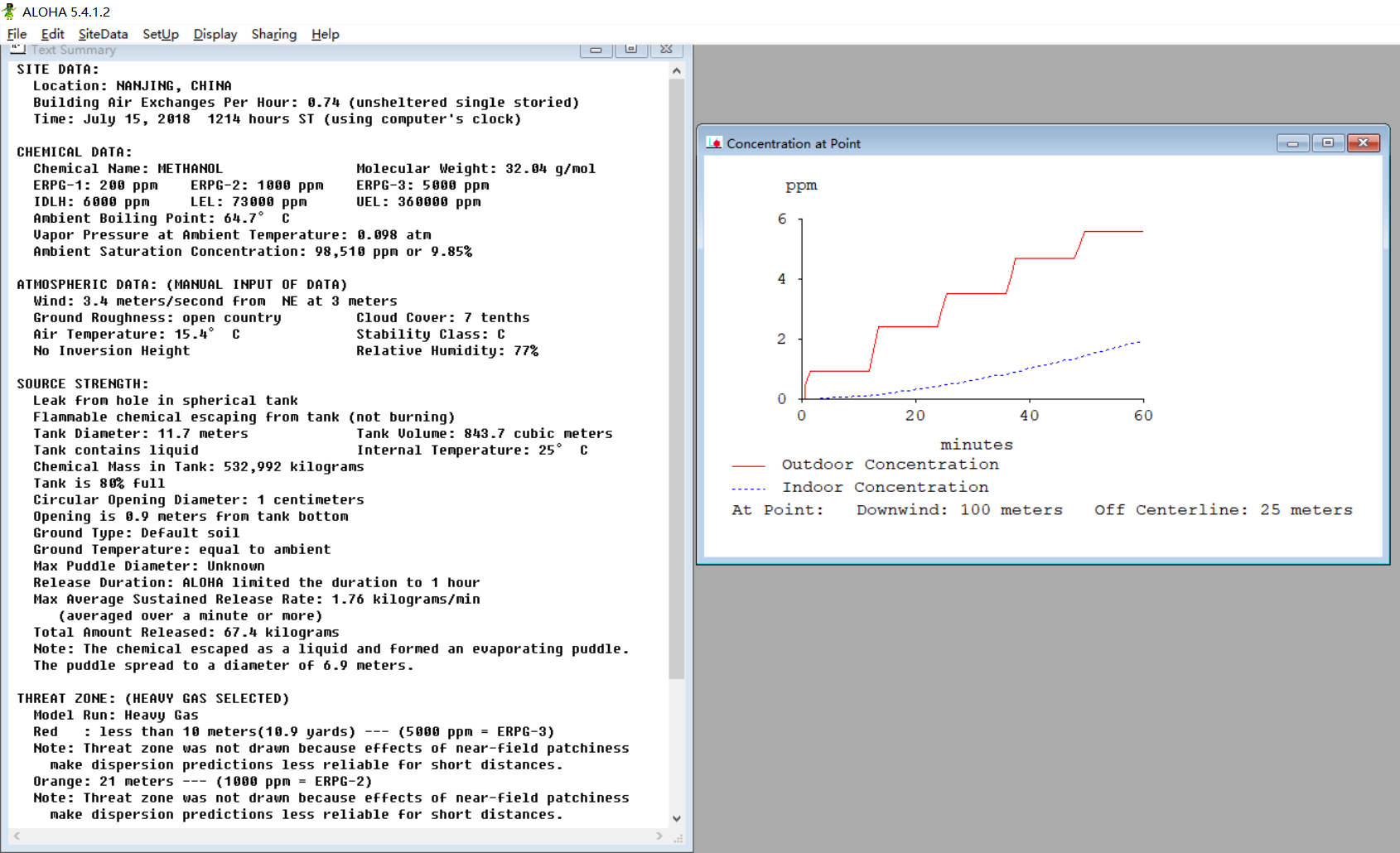Click 'IDLH: 6000 ppm' value
The image size is (1400, 853).
[x=91, y=202]
